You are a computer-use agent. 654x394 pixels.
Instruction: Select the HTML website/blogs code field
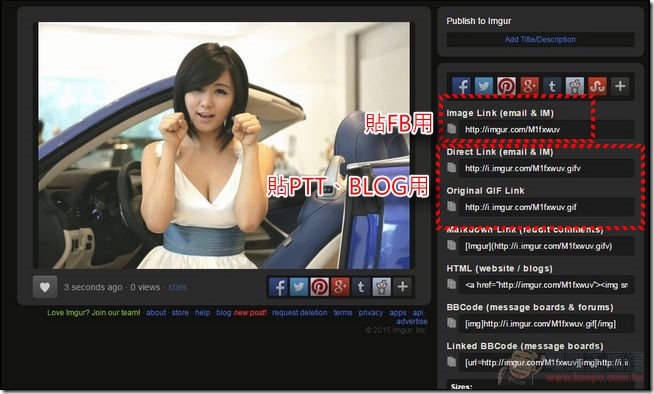pos(546,285)
